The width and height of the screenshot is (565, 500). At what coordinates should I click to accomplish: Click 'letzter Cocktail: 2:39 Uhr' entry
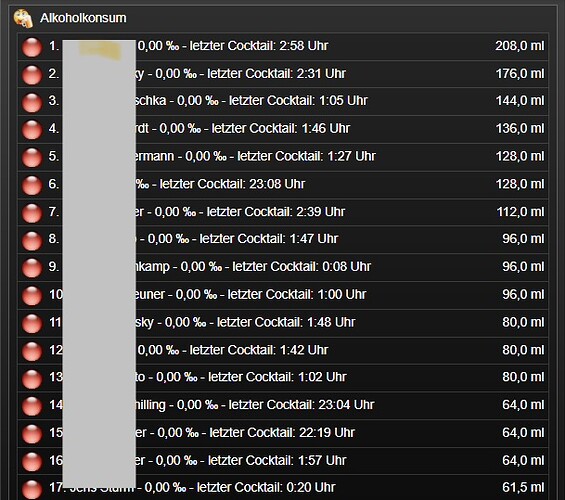(x=276, y=211)
